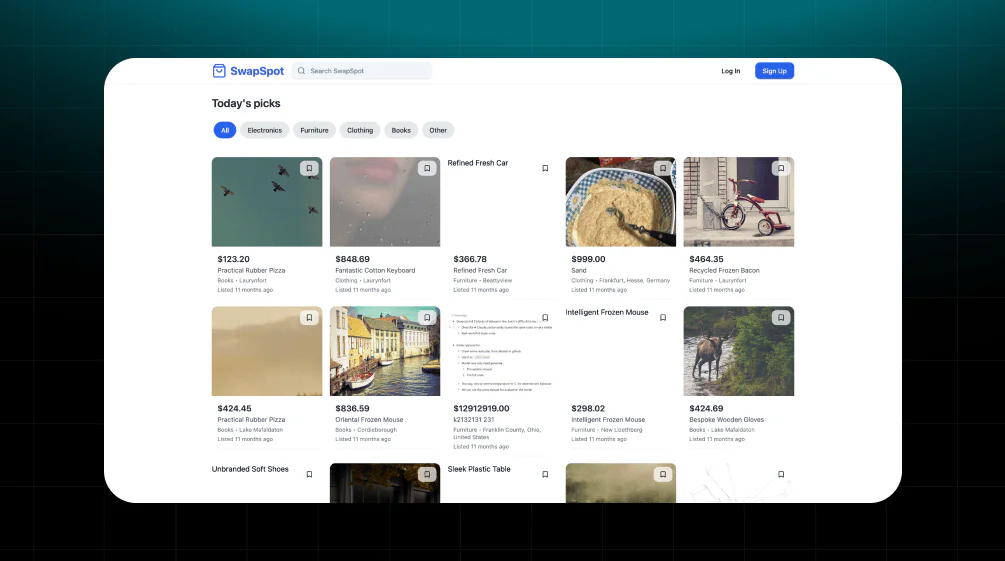1005x561 pixels.
Task: Open the bowl of porridge photo
Action: coord(620,201)
